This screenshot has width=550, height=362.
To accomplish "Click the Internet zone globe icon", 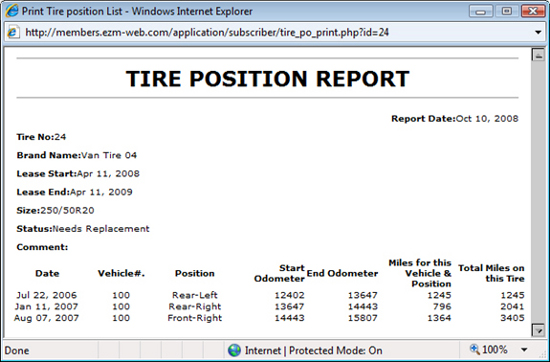I will pos(234,350).
